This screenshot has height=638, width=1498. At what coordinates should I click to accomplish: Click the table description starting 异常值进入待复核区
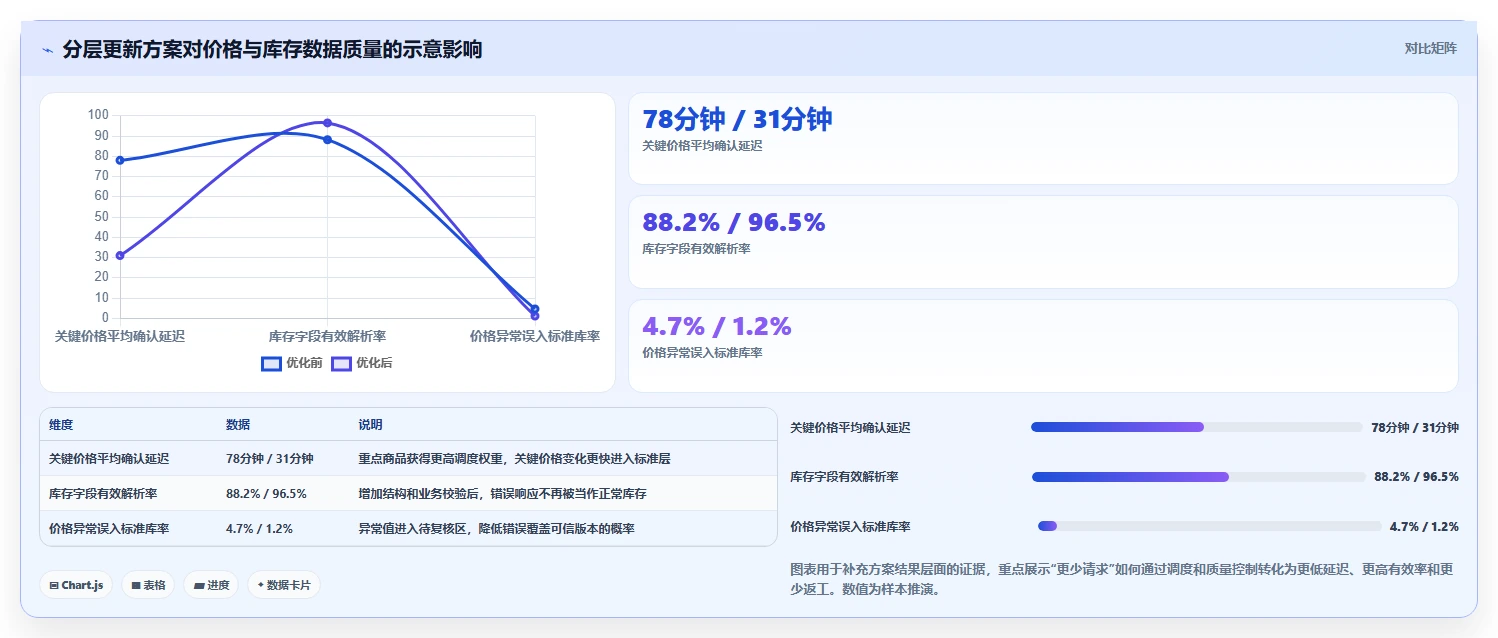(x=496, y=528)
